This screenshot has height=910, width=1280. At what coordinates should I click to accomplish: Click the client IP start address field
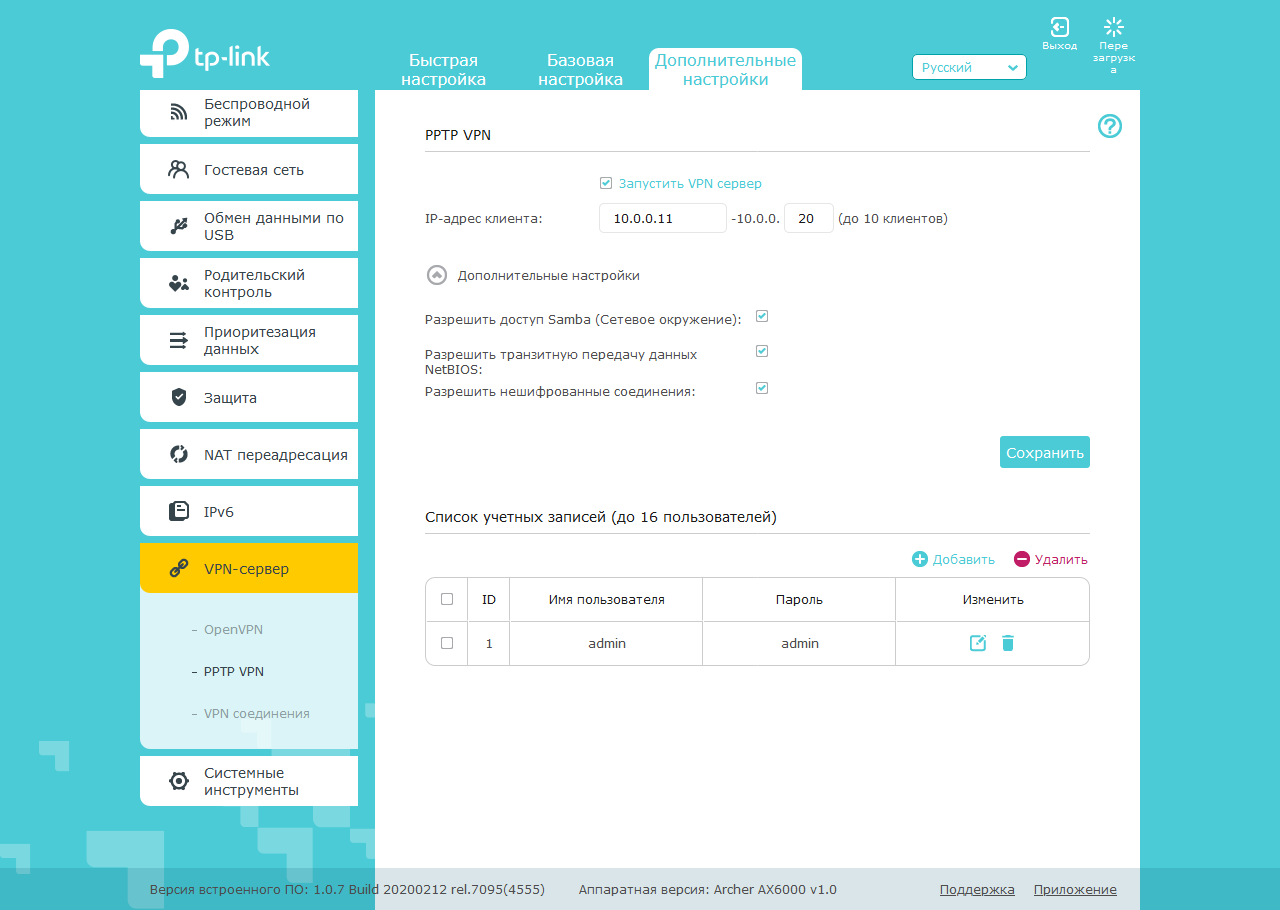pos(663,218)
